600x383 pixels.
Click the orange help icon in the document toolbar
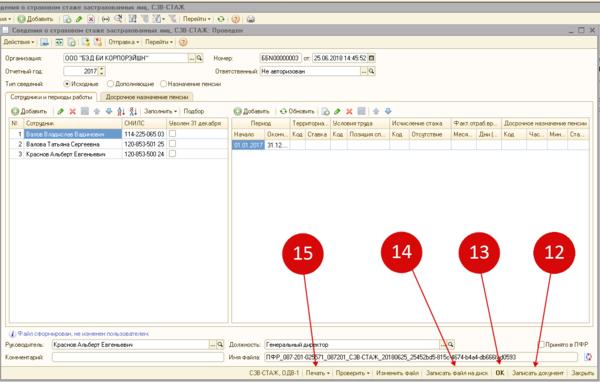click(183, 42)
